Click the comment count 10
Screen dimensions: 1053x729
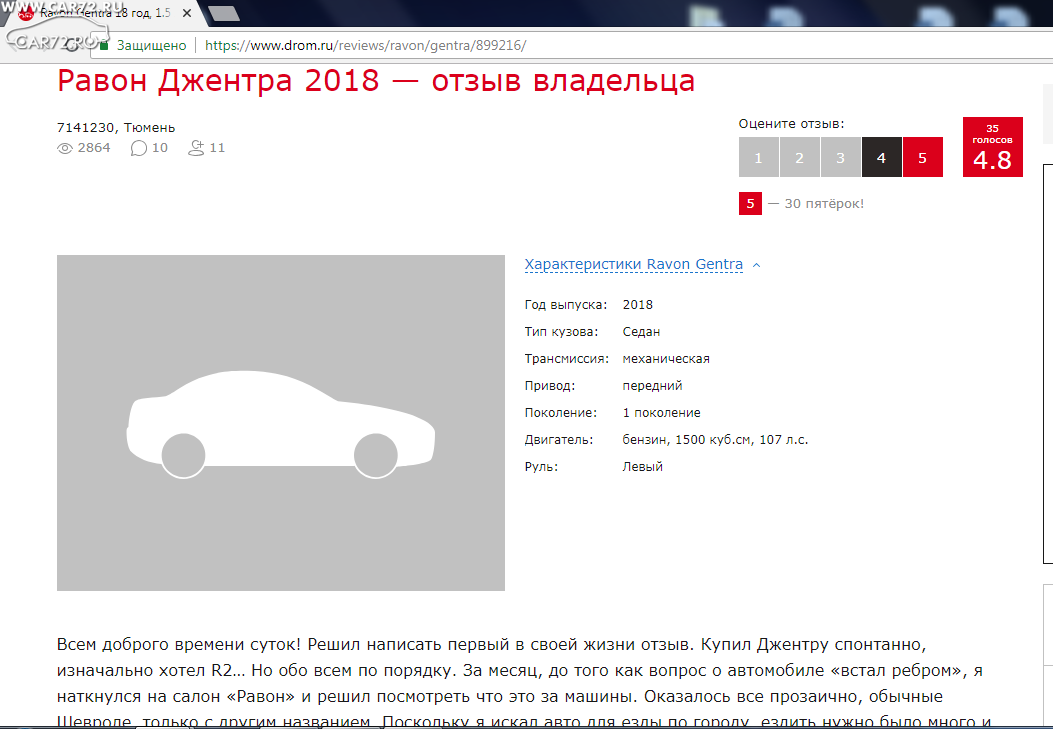click(x=160, y=148)
